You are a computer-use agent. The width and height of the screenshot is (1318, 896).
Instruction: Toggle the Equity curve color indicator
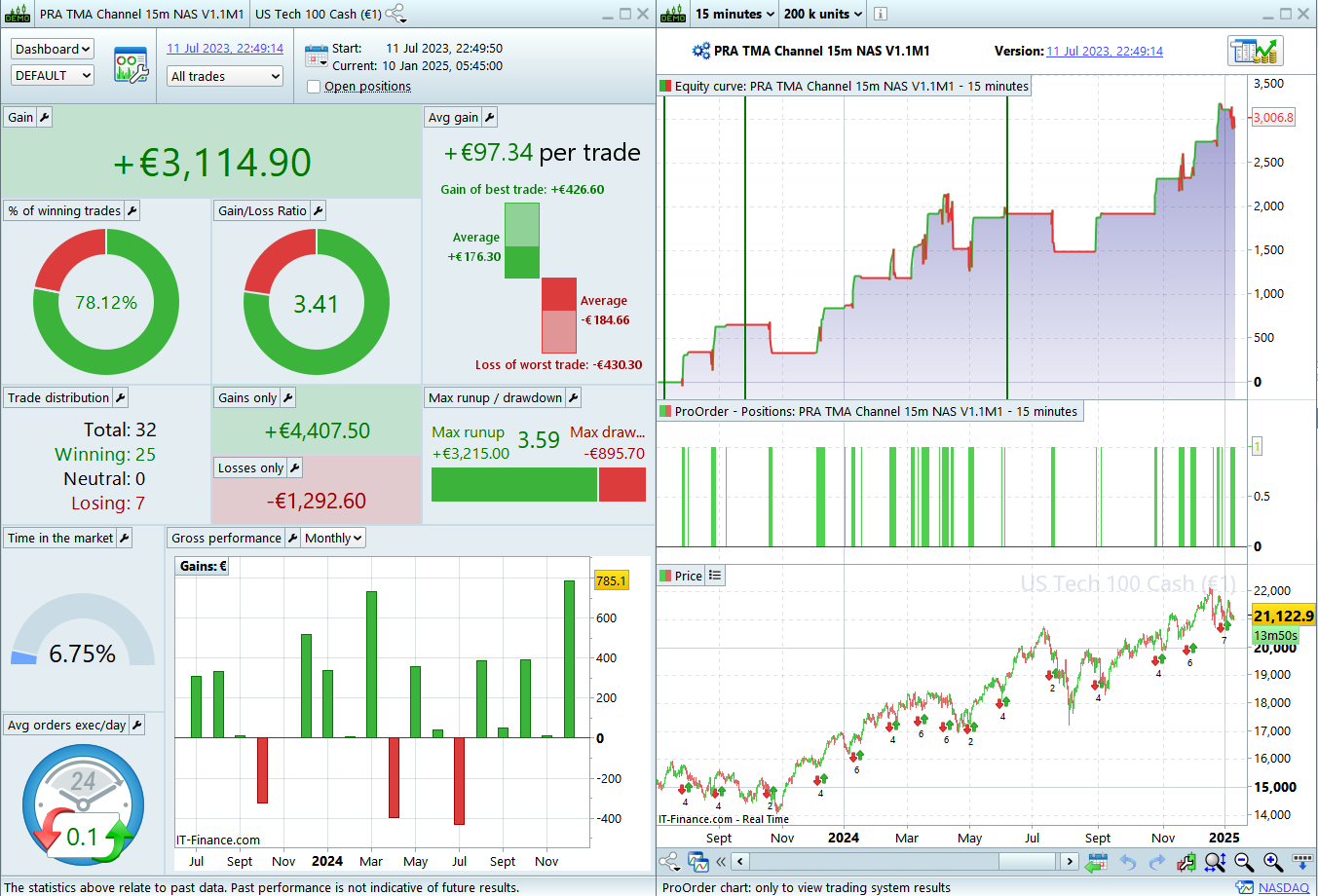666,86
